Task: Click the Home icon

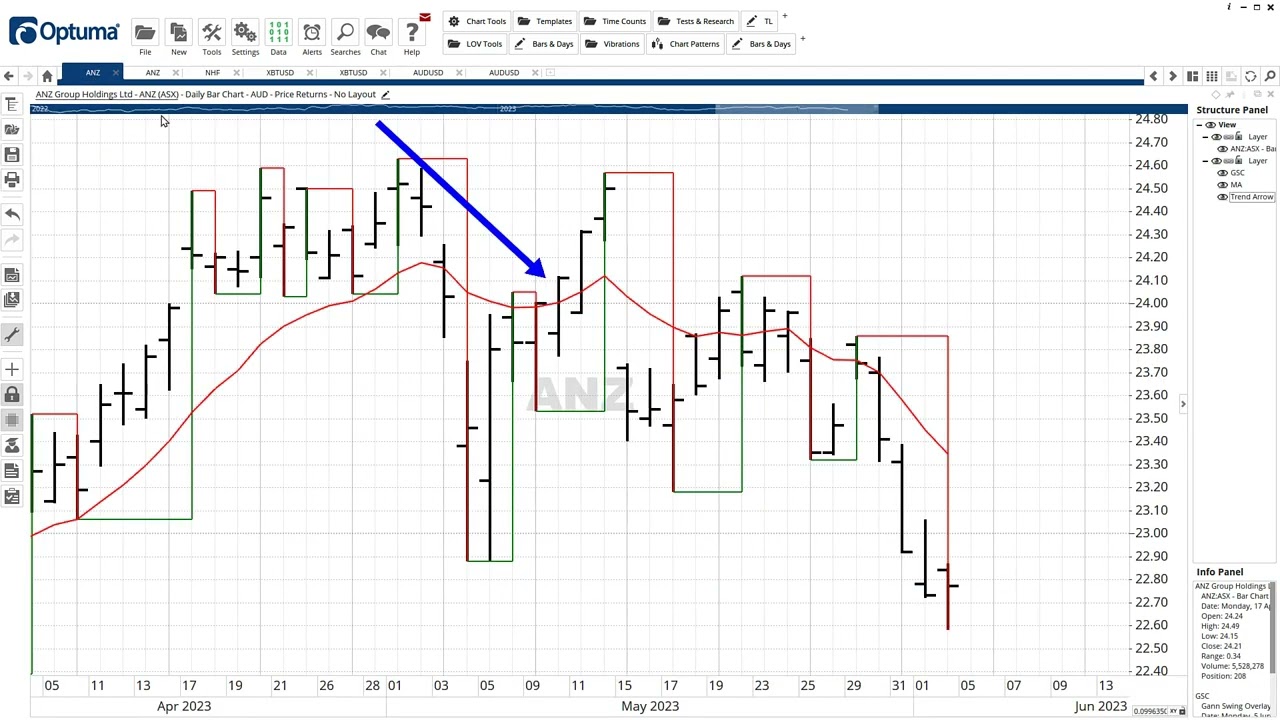Action: (x=47, y=76)
